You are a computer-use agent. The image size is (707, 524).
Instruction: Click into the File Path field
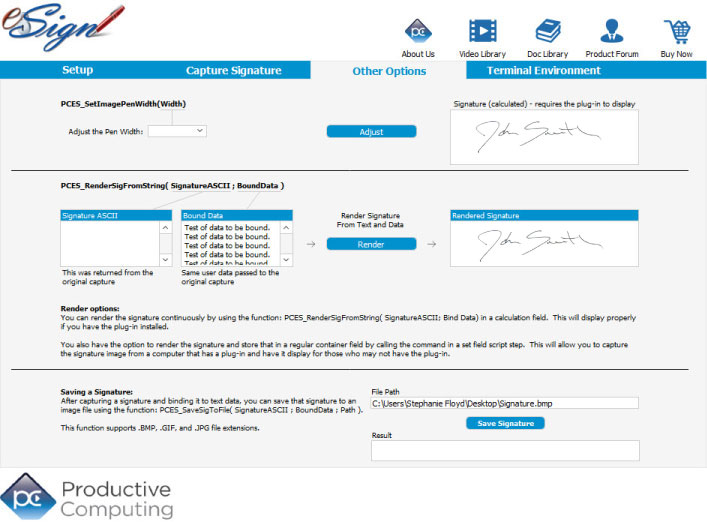(504, 403)
